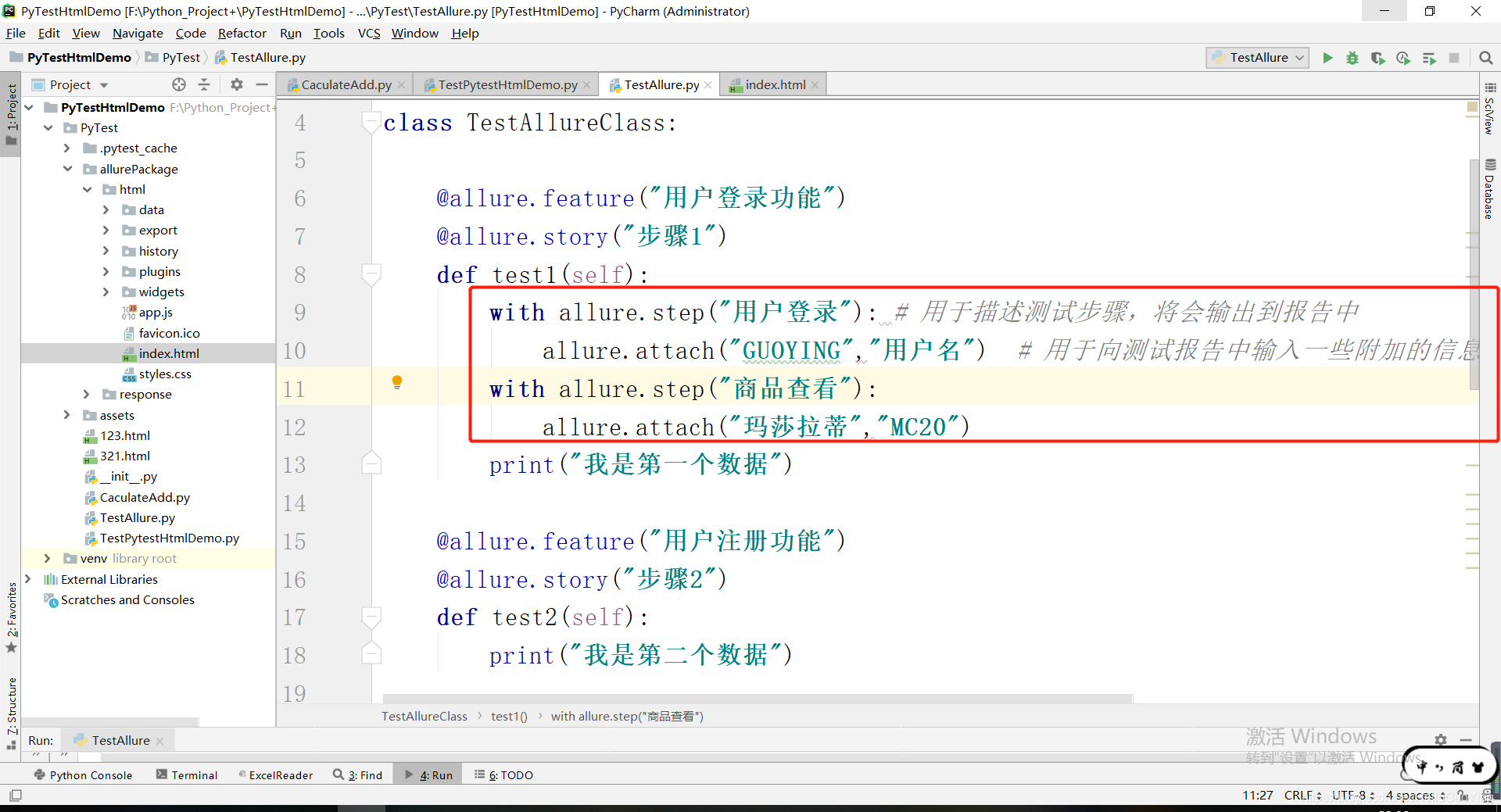The height and width of the screenshot is (812, 1501).
Task: Open the VCS menu
Action: pyautogui.click(x=369, y=34)
